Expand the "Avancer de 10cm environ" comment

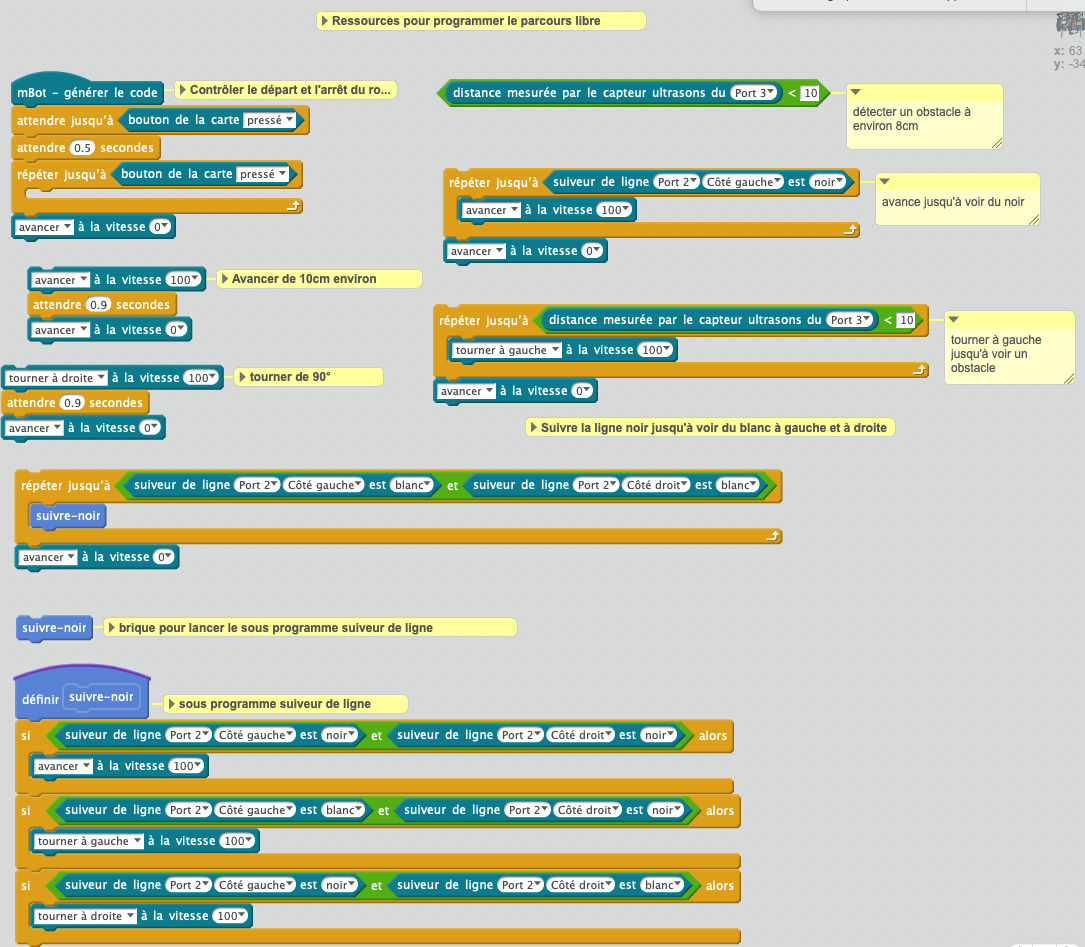coord(225,279)
